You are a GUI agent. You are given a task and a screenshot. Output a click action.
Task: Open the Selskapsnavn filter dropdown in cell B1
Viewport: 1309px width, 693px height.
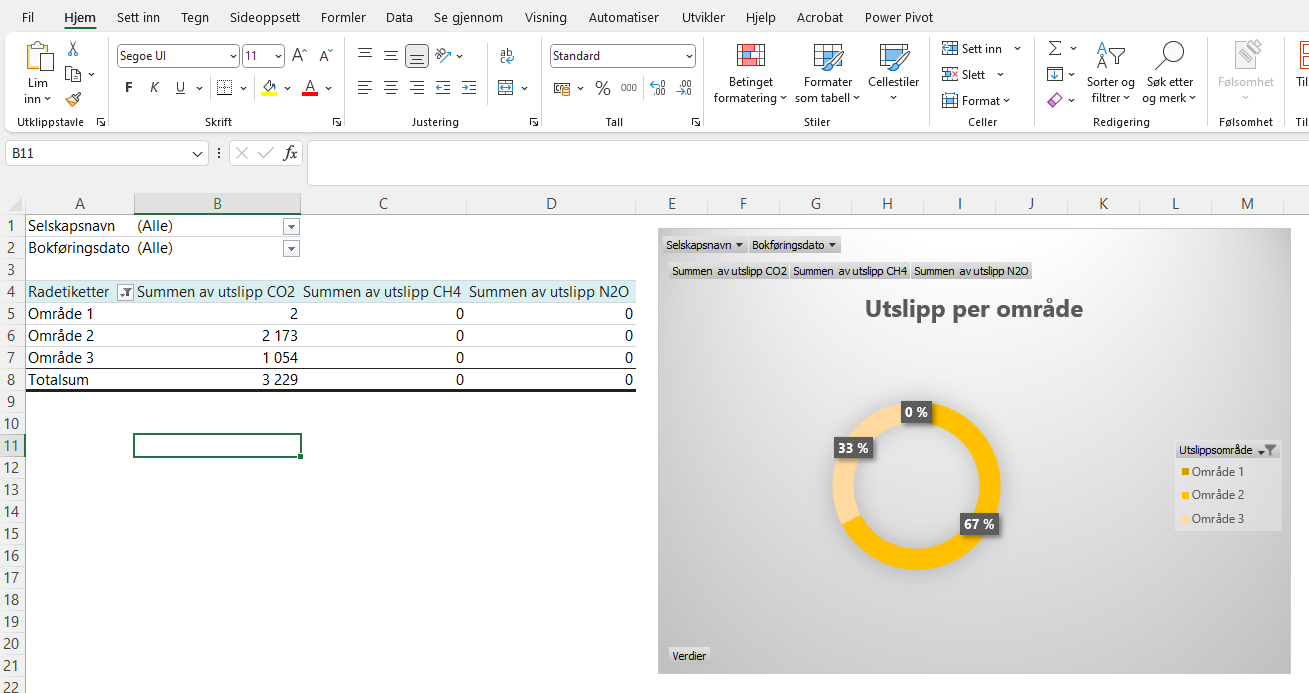click(x=291, y=226)
